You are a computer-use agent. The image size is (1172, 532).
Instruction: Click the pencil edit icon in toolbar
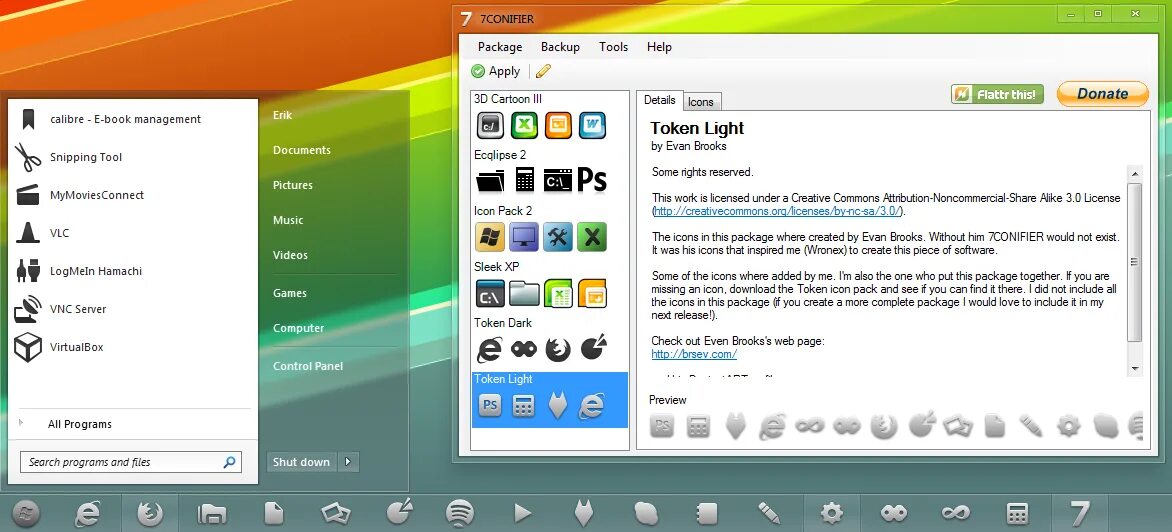543,71
